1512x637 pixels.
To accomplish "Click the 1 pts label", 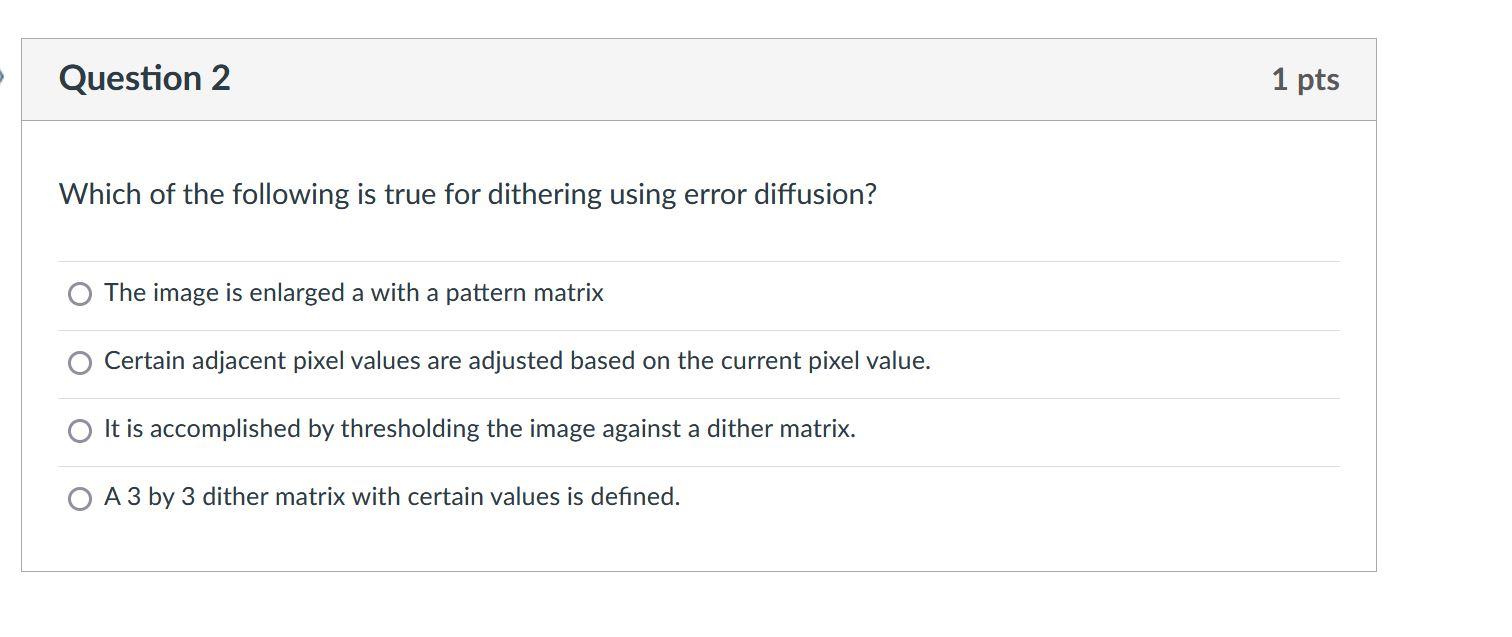I will [1305, 79].
